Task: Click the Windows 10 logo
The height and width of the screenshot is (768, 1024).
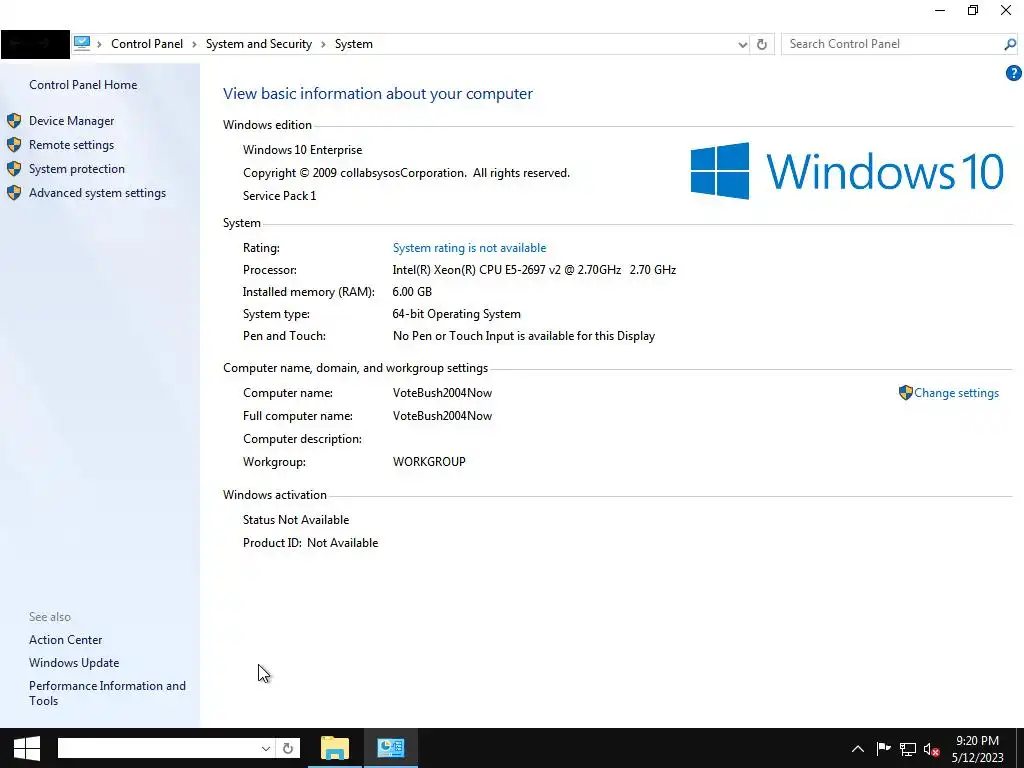Action: (847, 171)
